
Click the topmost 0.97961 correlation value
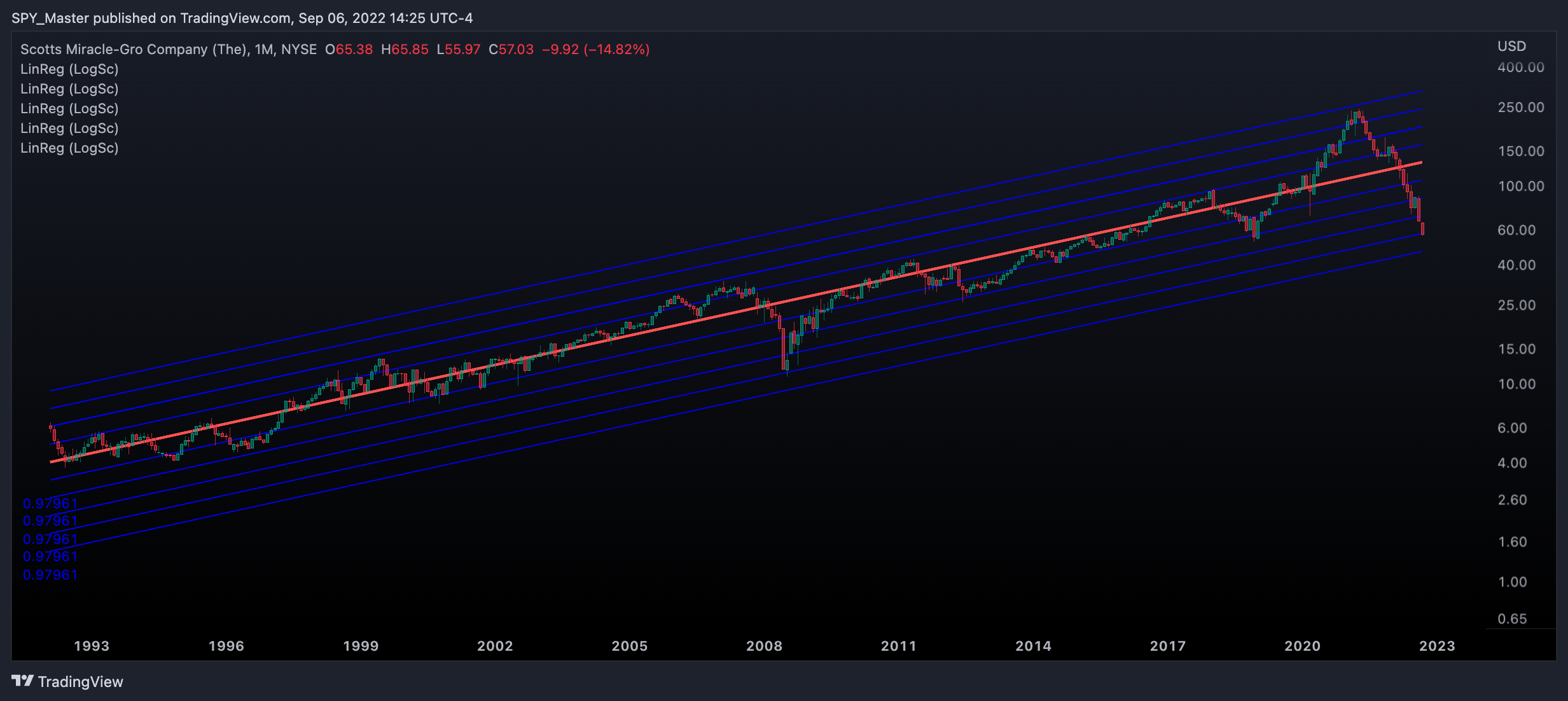coord(50,504)
